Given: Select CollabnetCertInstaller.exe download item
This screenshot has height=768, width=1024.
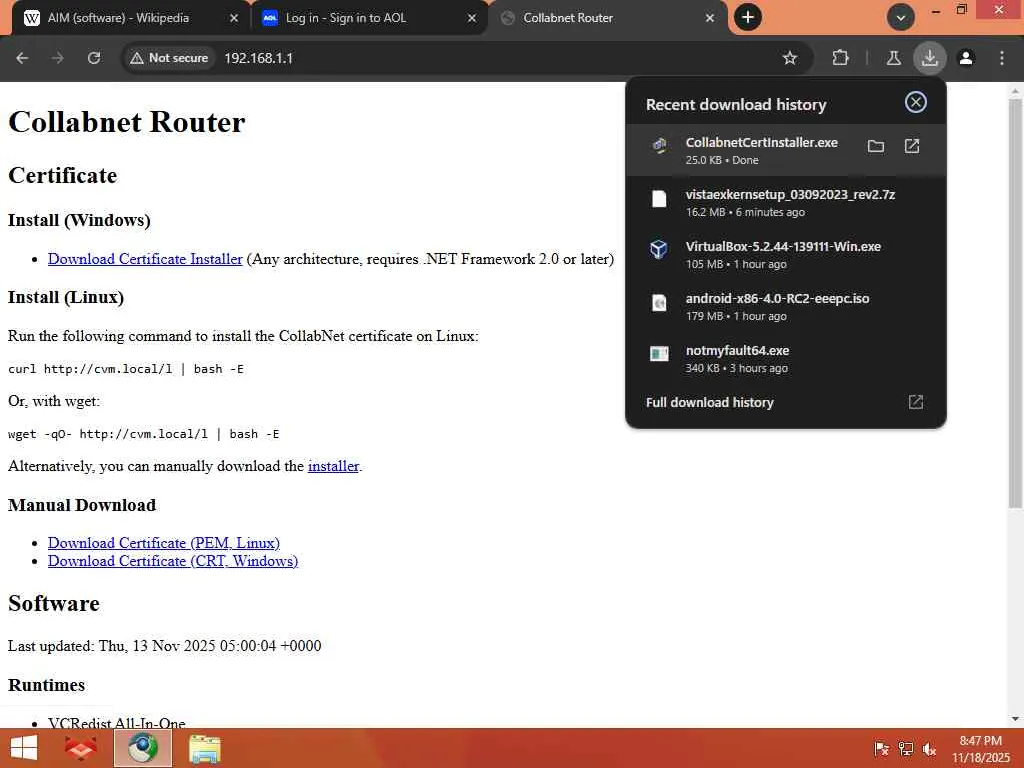Looking at the screenshot, I should tap(785, 150).
